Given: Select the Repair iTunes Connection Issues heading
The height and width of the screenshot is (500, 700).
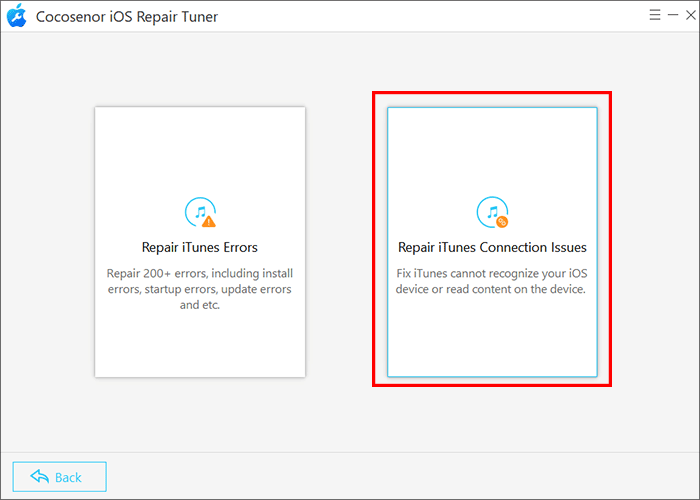Looking at the screenshot, I should [x=492, y=247].
